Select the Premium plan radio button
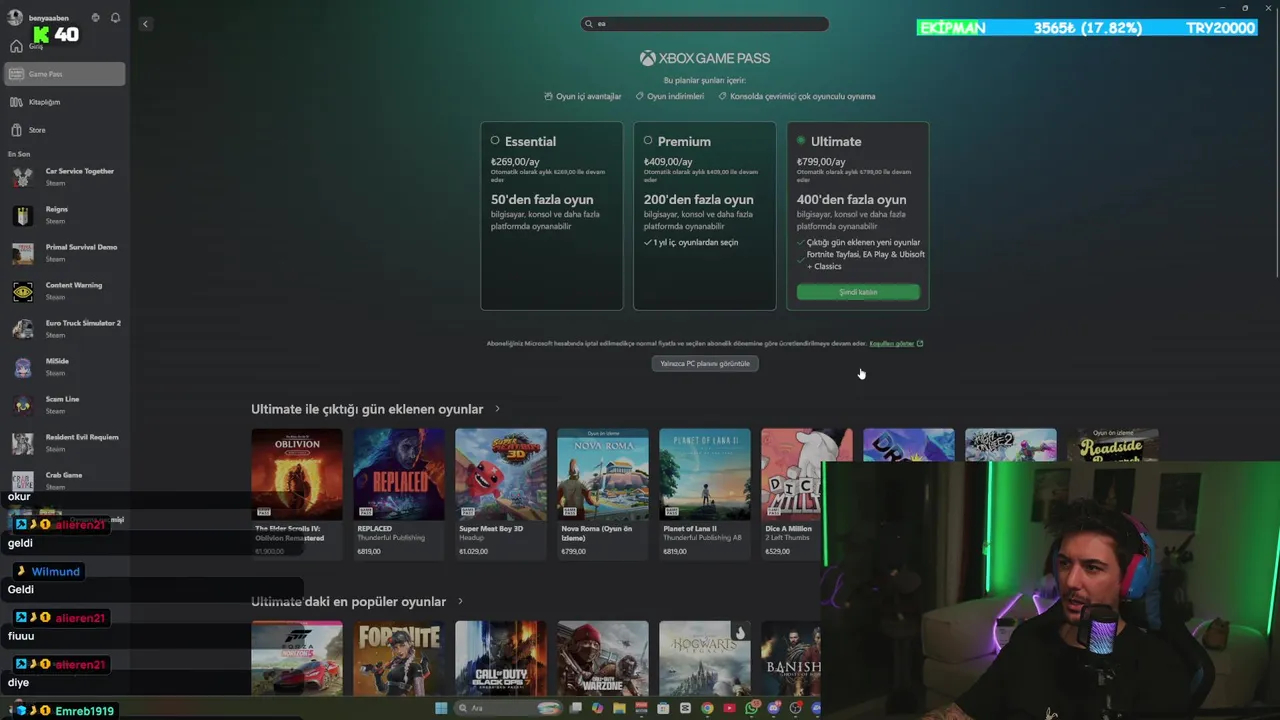The height and width of the screenshot is (720, 1280). 648,141
